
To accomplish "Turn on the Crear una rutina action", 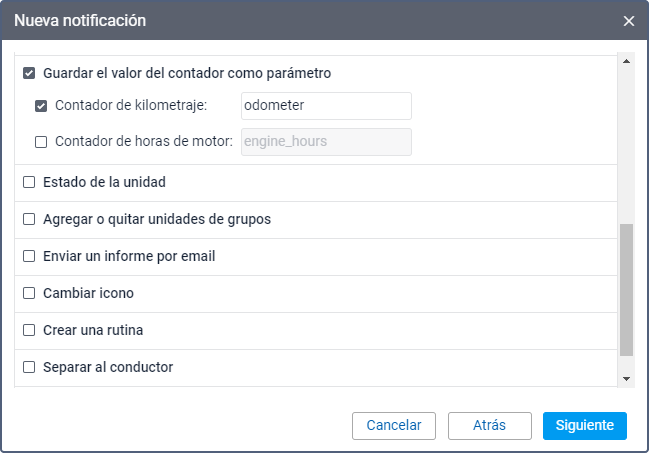I will (x=29, y=330).
